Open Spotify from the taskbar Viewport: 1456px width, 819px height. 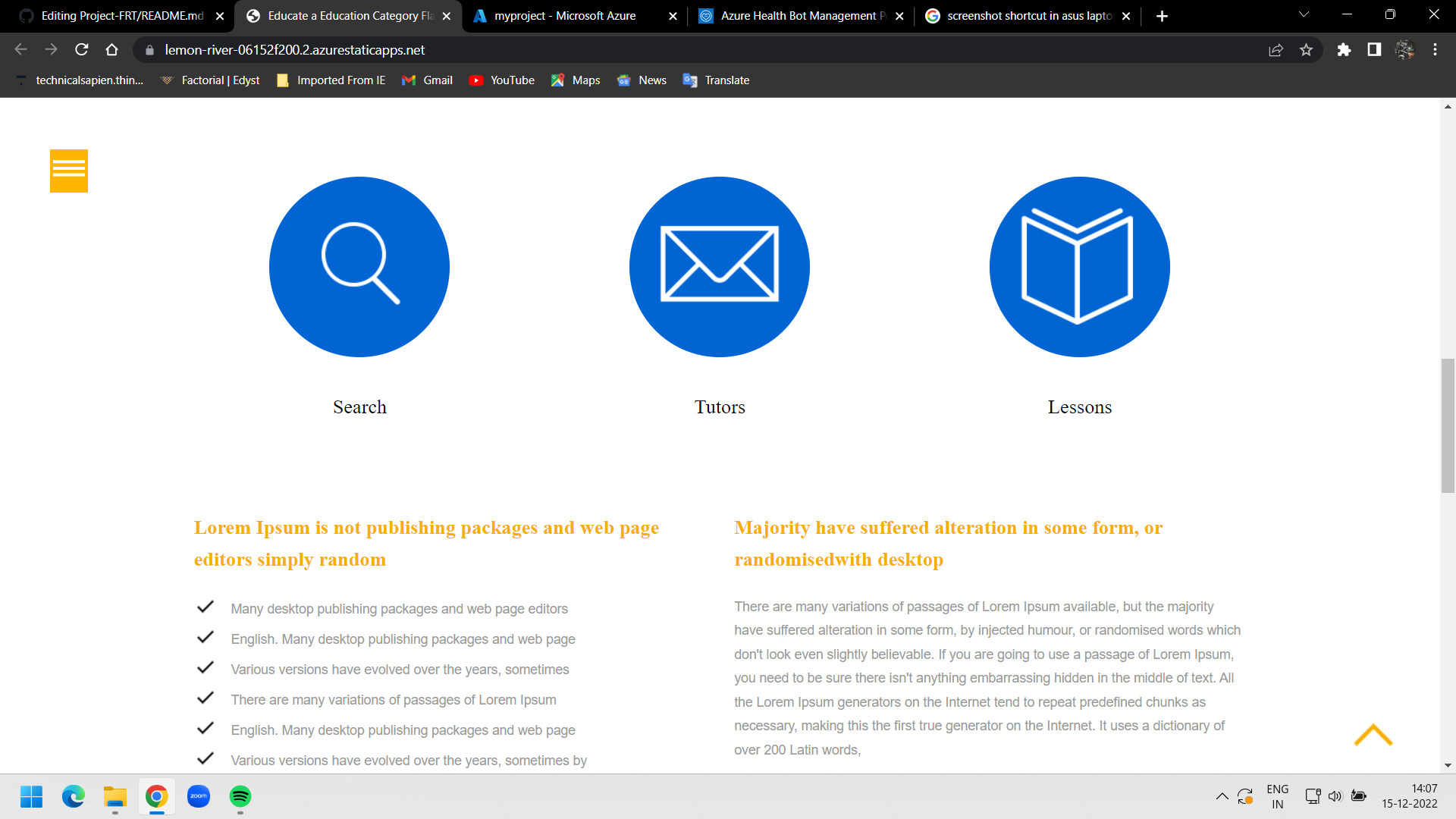click(x=240, y=796)
